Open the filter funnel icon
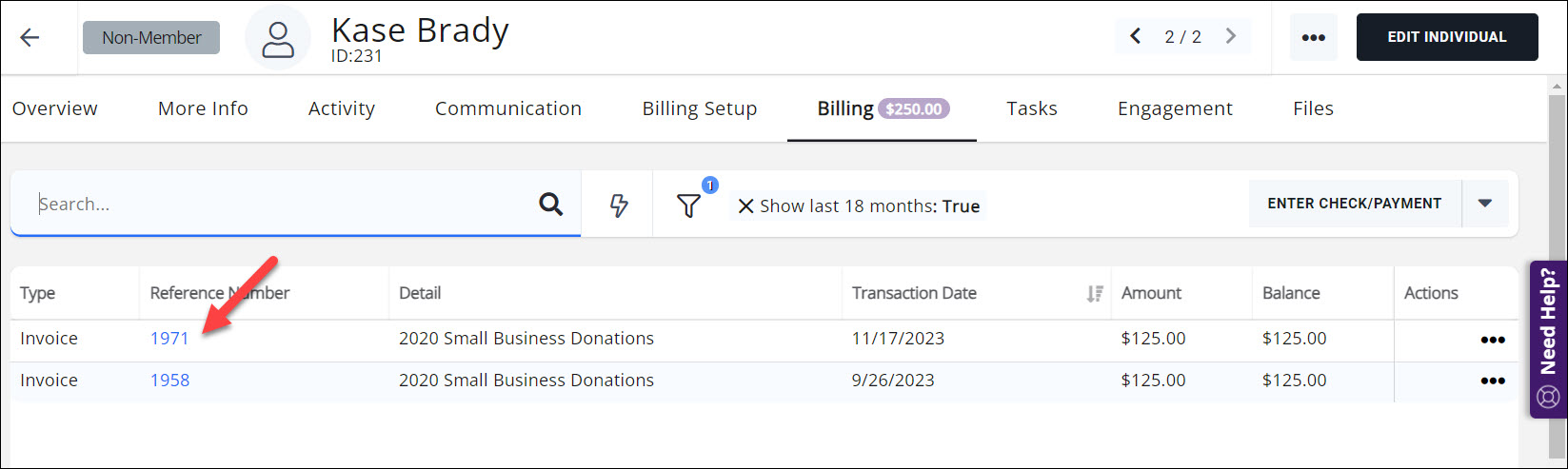Screen dimensions: 1568x469 [x=688, y=205]
